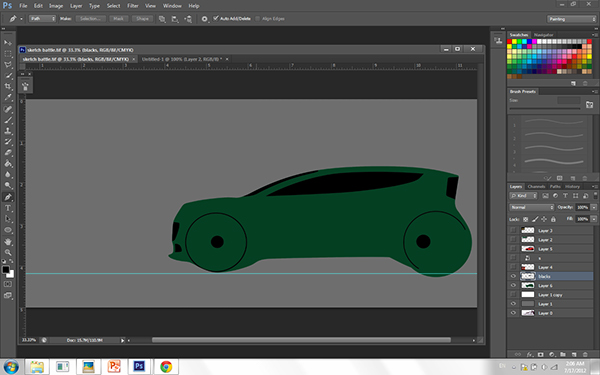Open the layer Kind filter dropdown
Screen dimensions: 600x375
point(523,196)
